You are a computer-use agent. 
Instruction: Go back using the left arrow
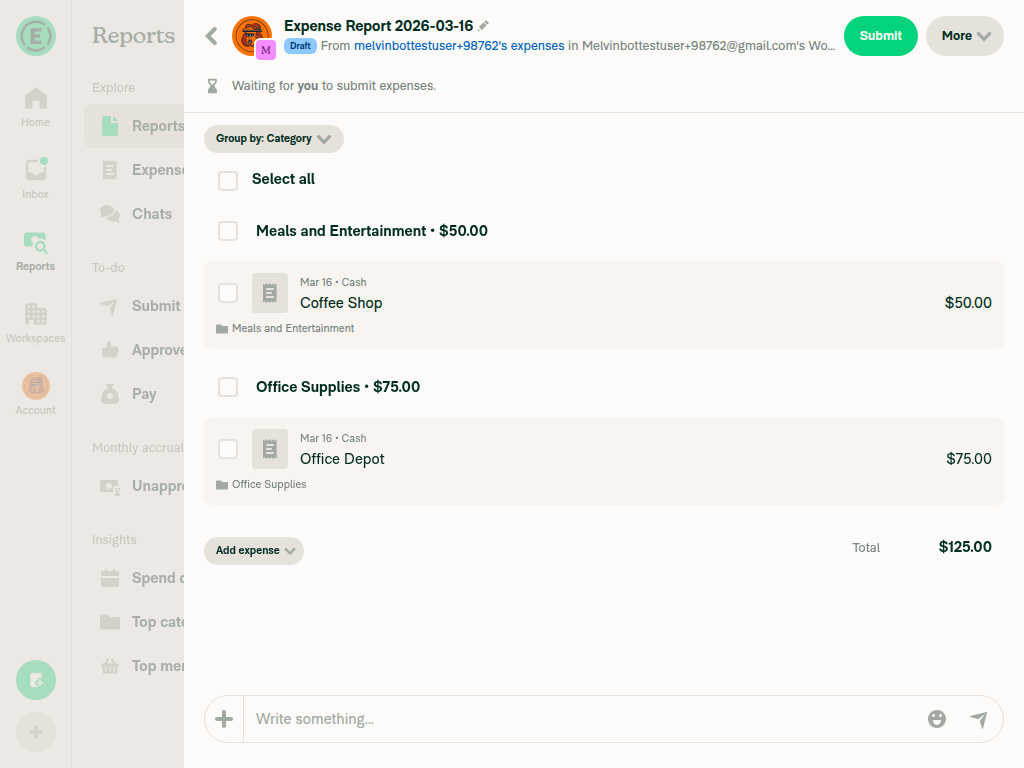(211, 35)
